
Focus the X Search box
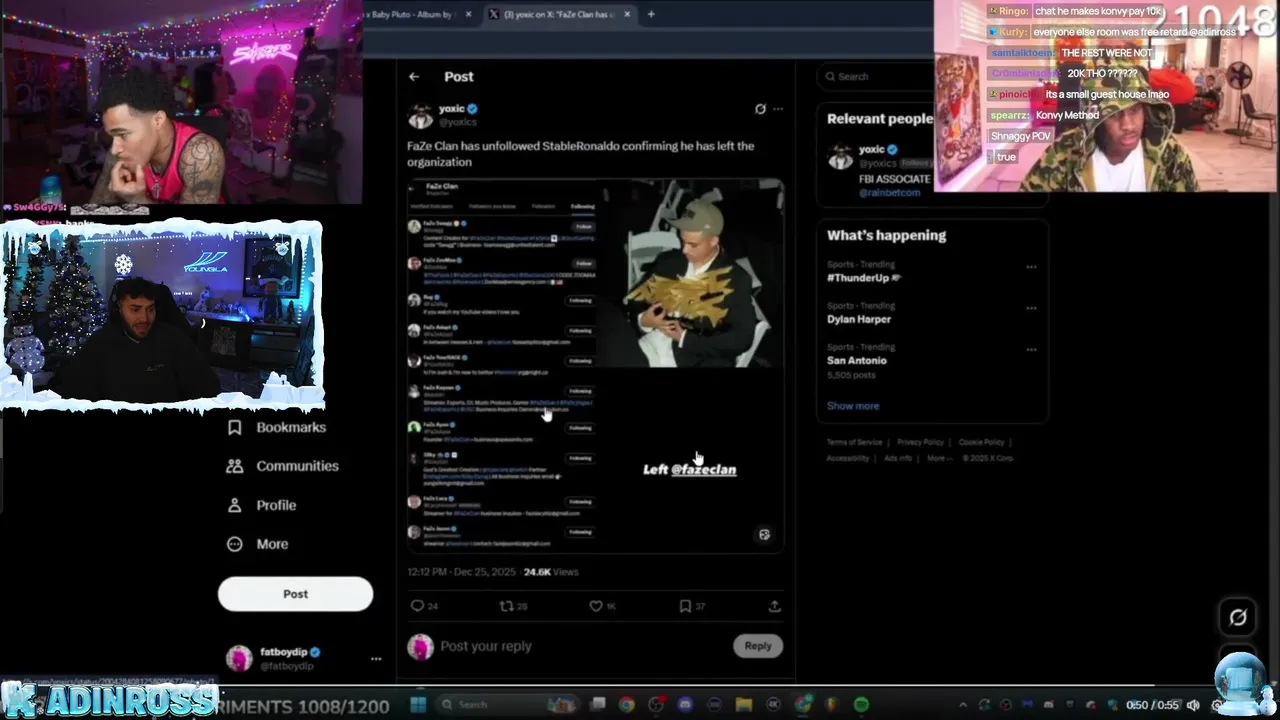875,76
